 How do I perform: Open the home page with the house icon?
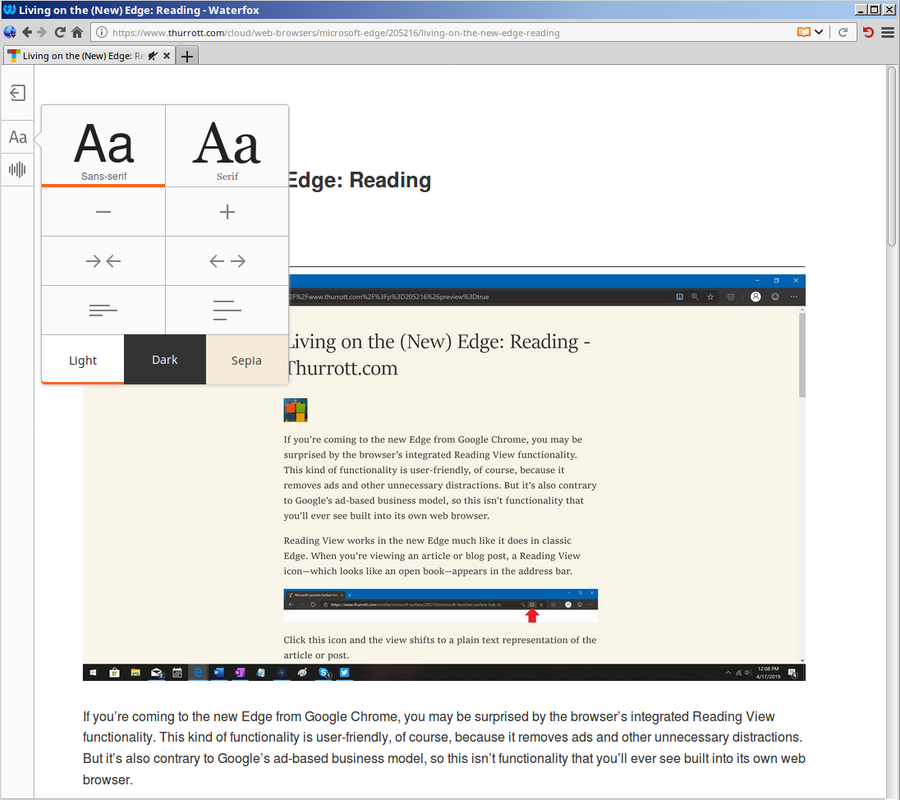coord(77,32)
